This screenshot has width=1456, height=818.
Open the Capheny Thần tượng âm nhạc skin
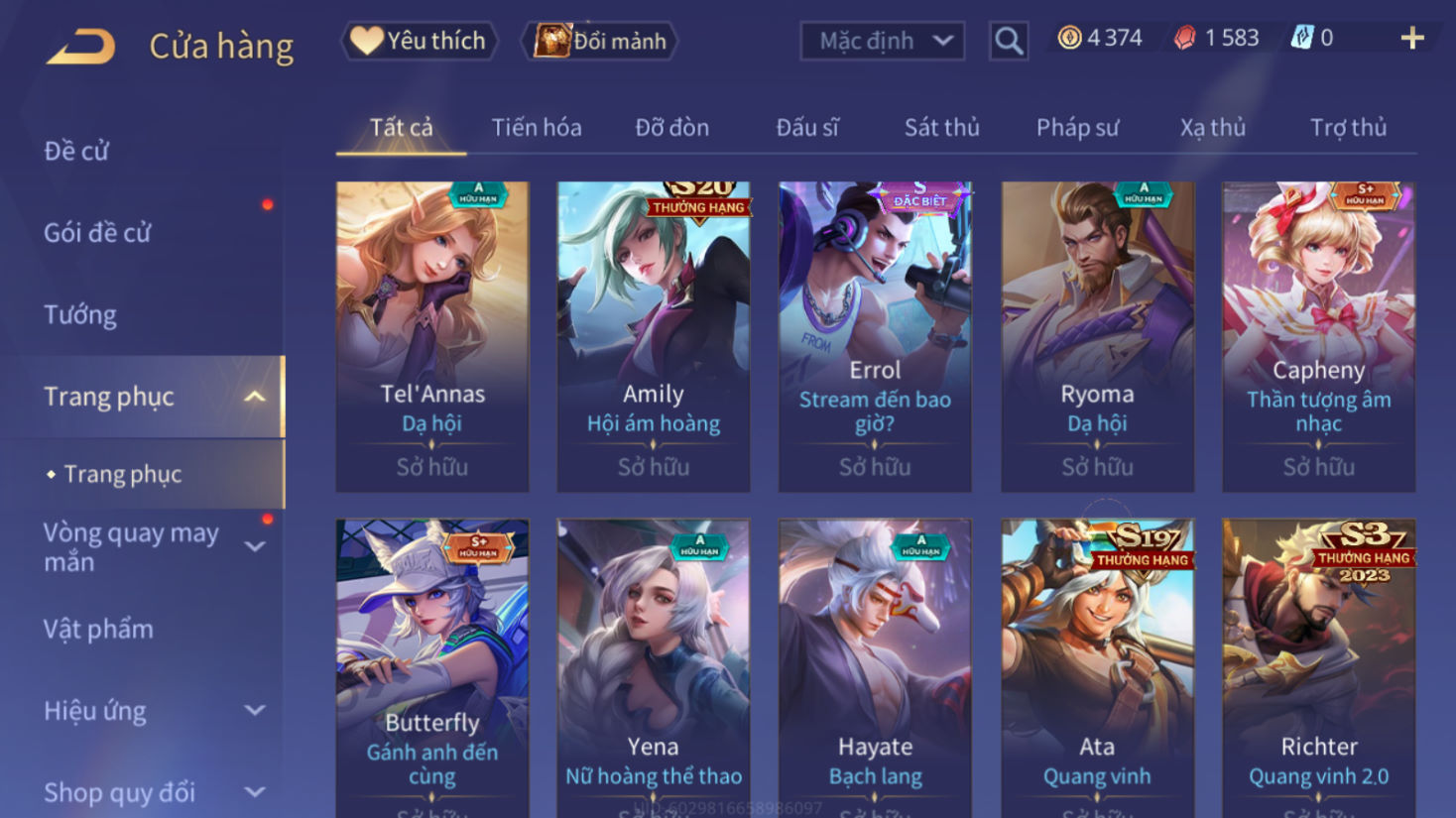pyautogui.click(x=1318, y=336)
